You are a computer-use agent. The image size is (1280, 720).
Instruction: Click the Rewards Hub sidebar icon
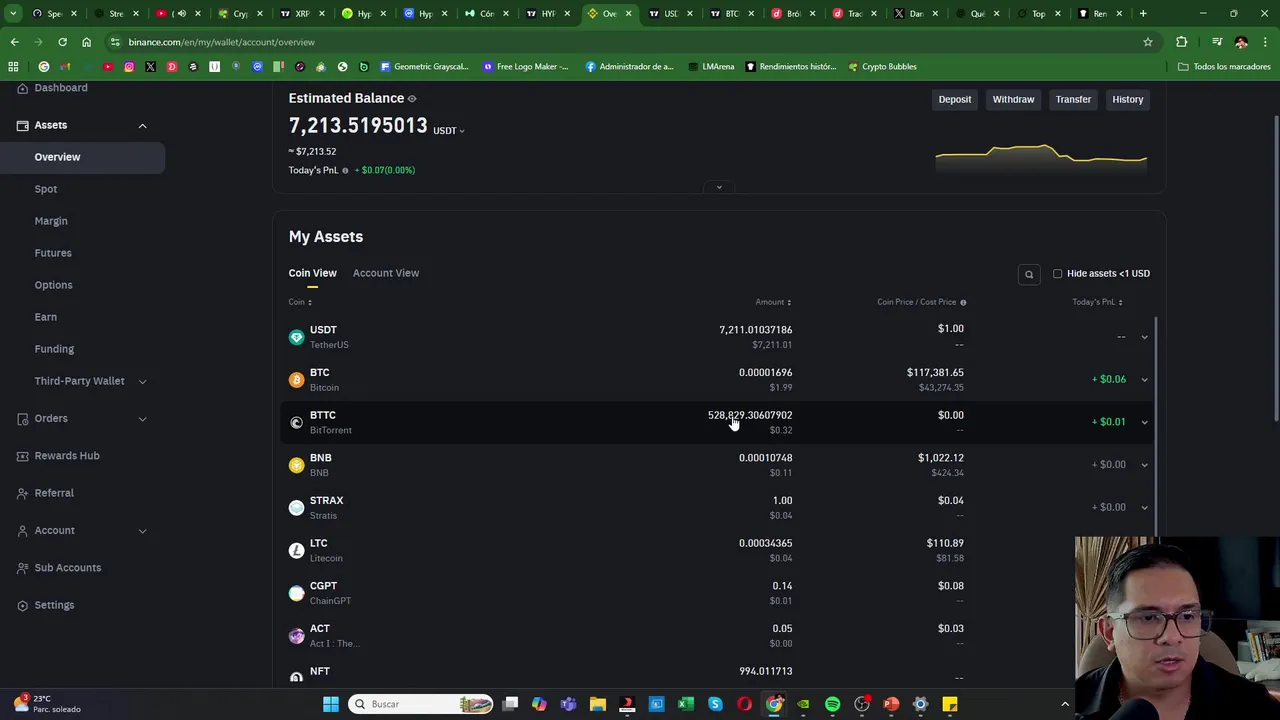pyautogui.click(x=23, y=456)
